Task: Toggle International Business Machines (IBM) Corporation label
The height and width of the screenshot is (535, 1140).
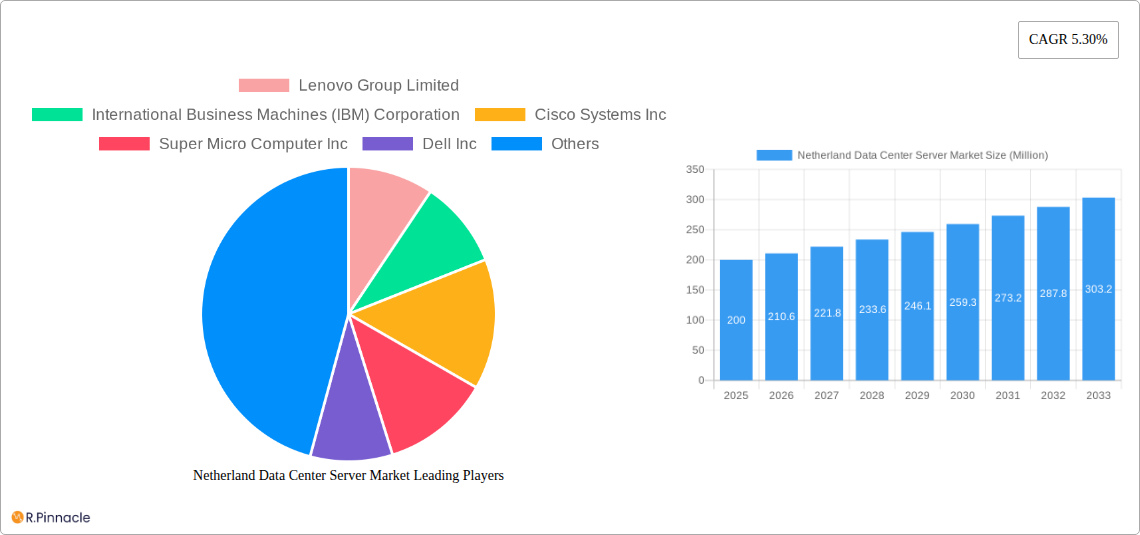Action: pyautogui.click(x=276, y=115)
